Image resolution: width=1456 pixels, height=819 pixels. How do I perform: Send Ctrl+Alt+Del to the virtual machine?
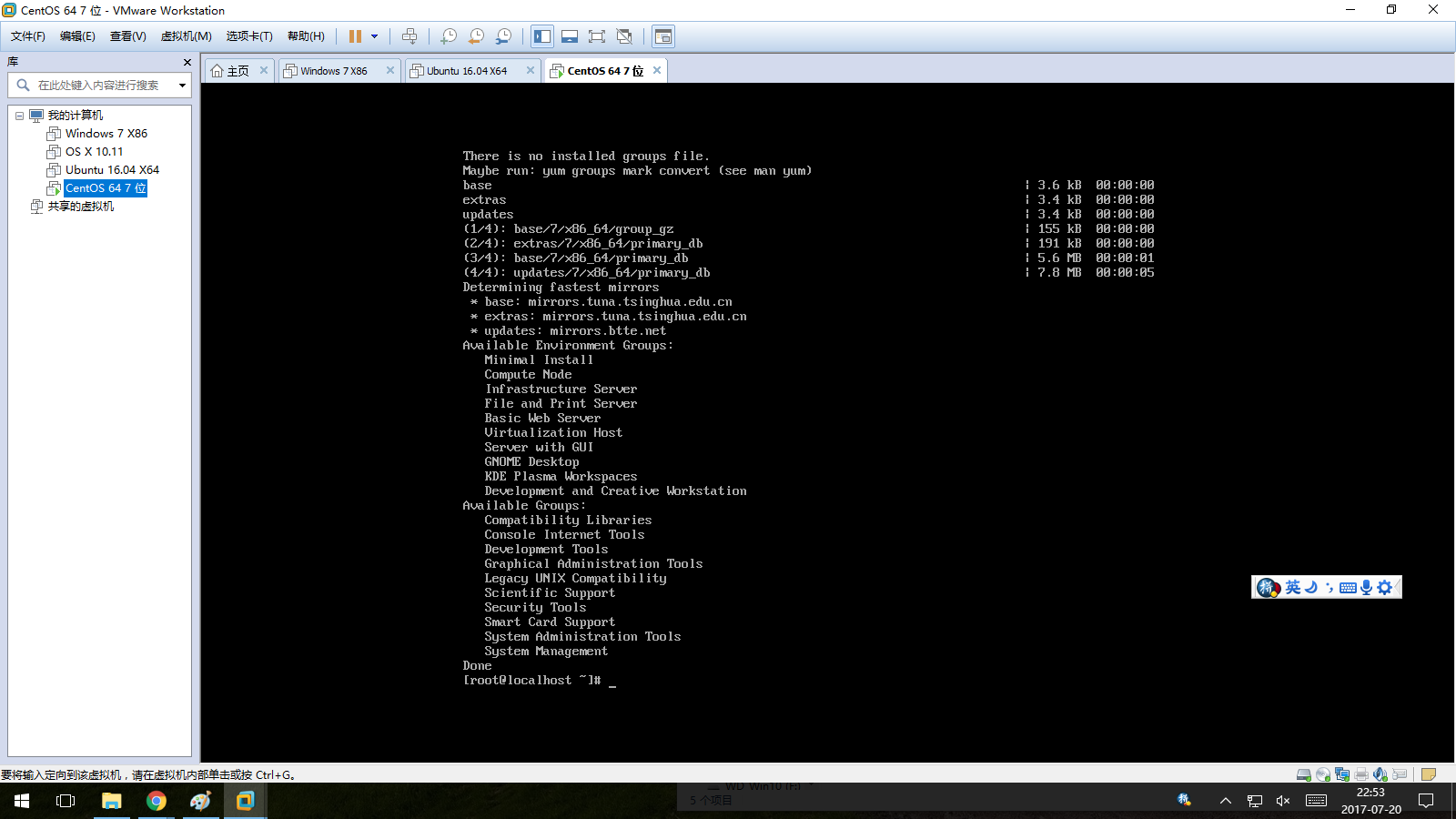tap(410, 36)
